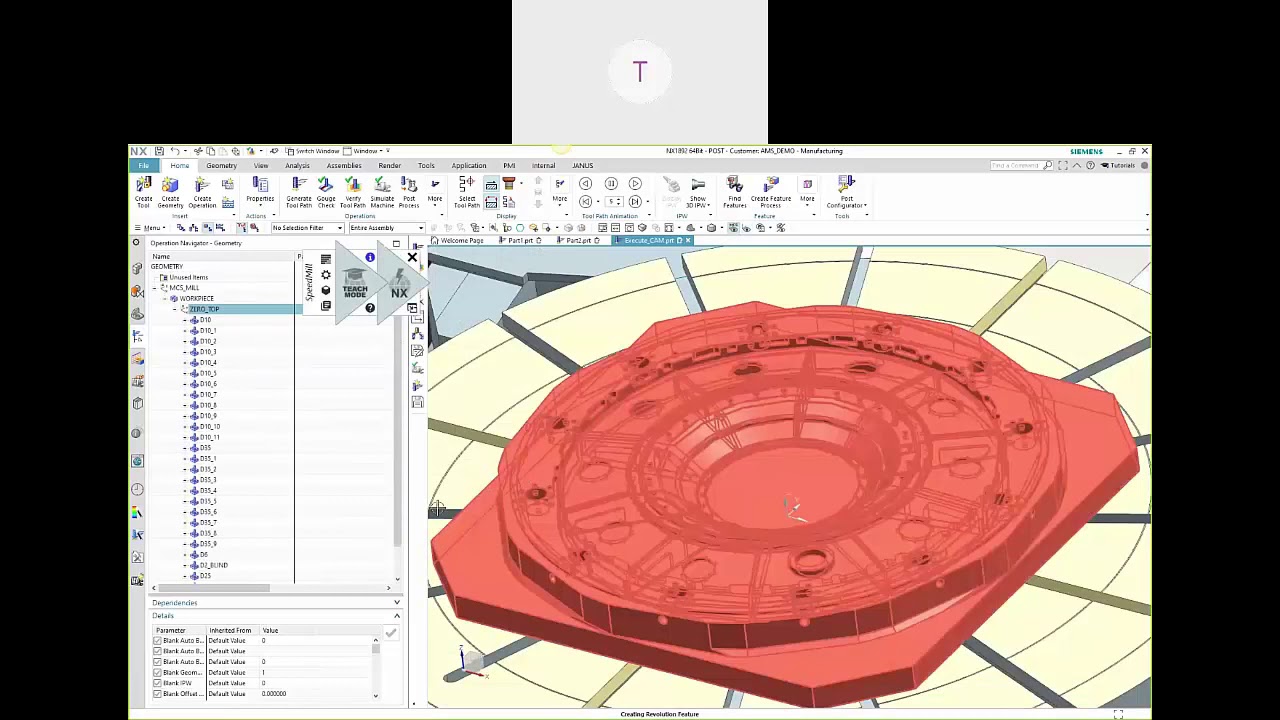This screenshot has height=720, width=1280.
Task: Click the Generate Tool Path icon
Action: click(x=299, y=192)
